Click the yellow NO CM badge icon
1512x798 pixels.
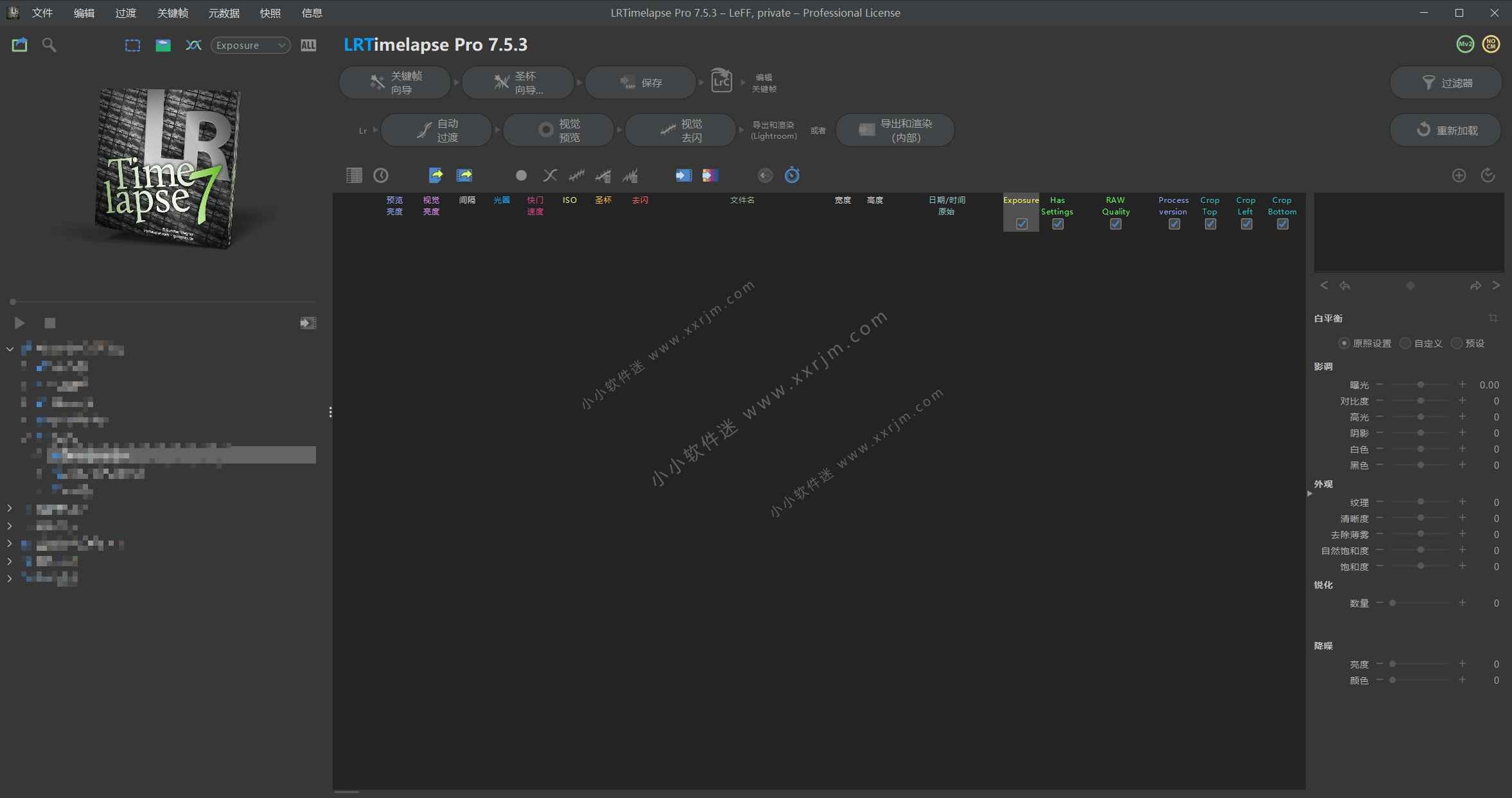pyautogui.click(x=1491, y=44)
